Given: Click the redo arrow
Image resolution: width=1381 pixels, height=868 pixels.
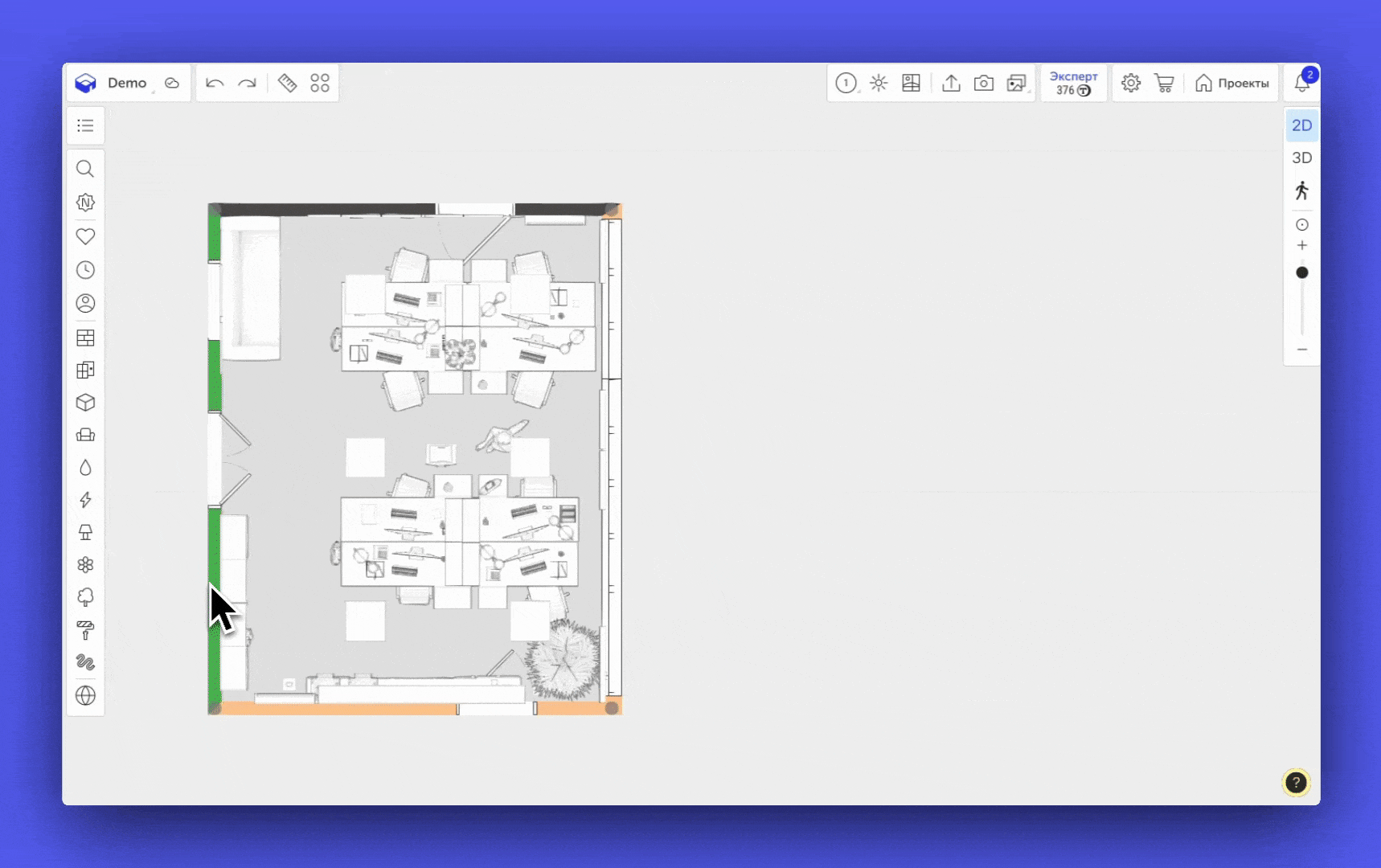Looking at the screenshot, I should pos(248,83).
